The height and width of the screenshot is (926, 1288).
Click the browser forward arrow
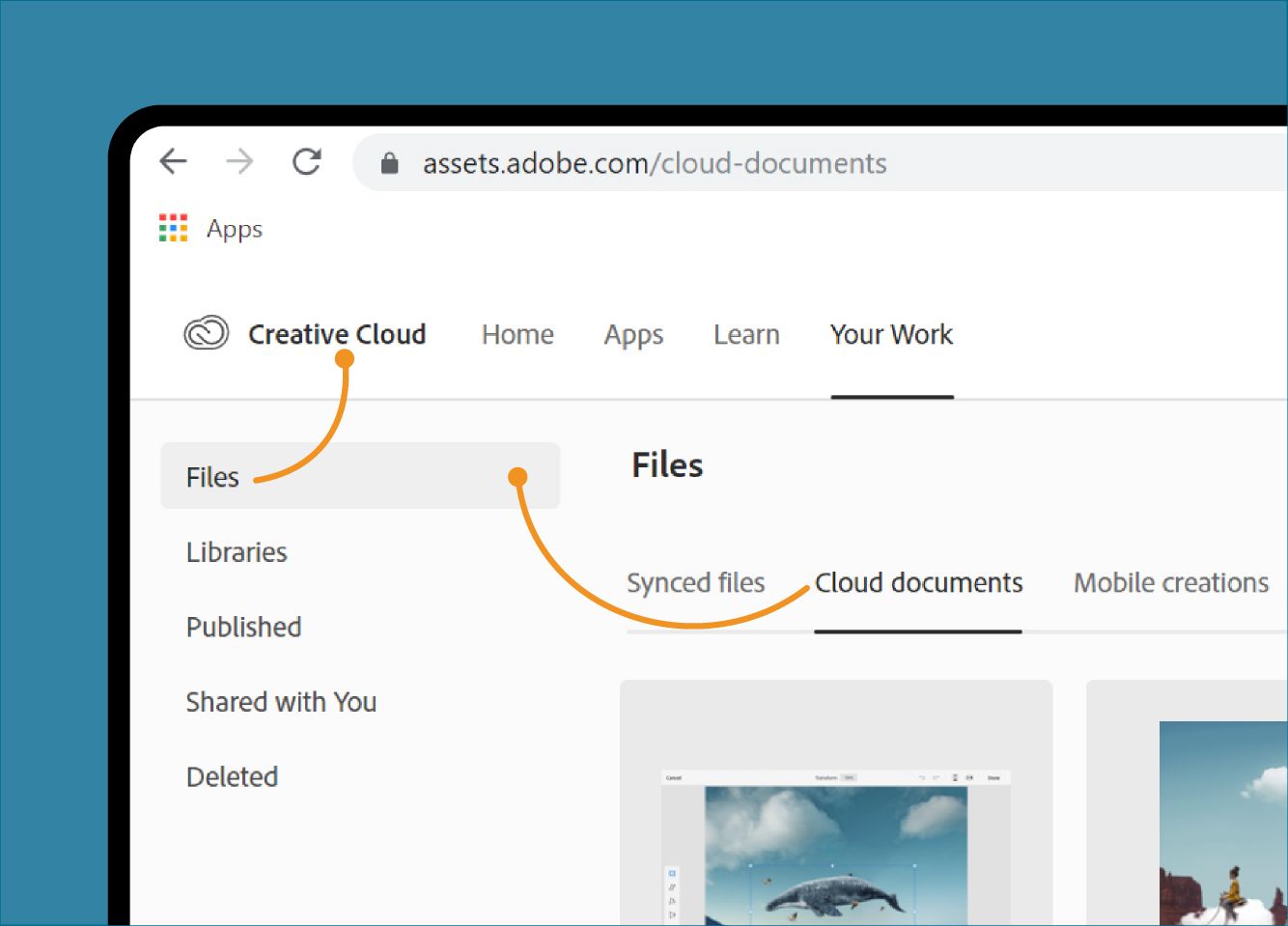[x=239, y=161]
